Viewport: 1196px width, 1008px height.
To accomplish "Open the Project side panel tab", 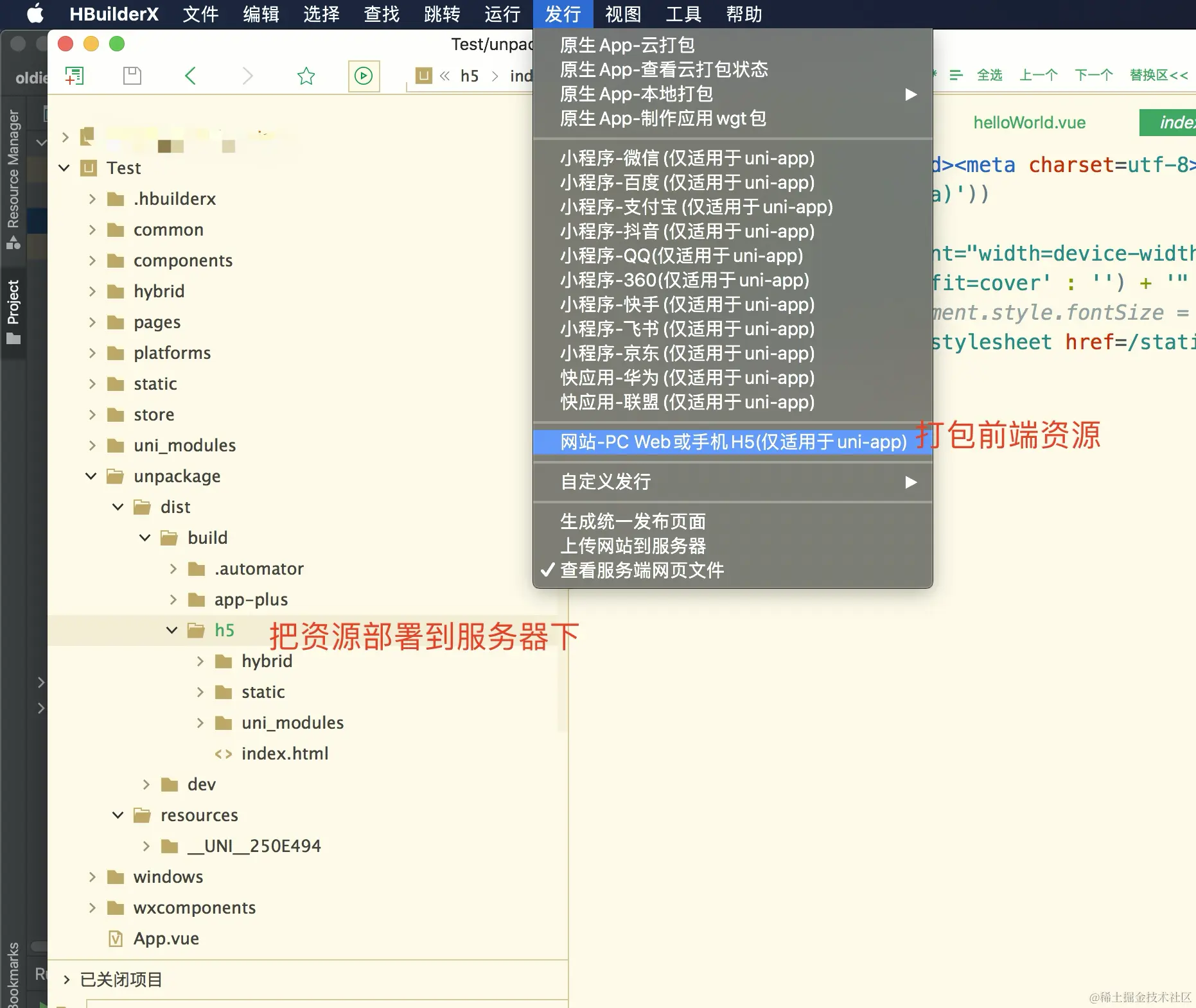I will [x=13, y=312].
